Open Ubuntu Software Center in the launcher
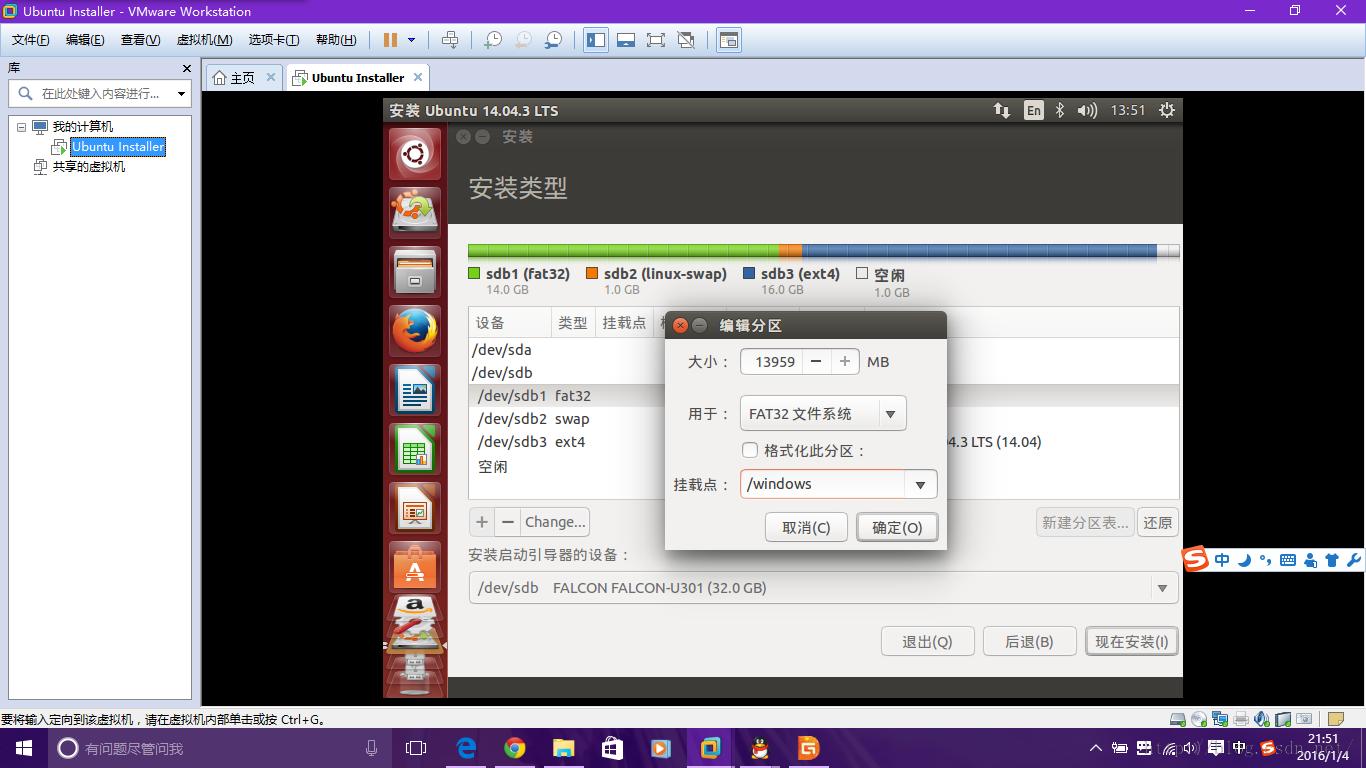This screenshot has height=768, width=1366. [x=414, y=567]
